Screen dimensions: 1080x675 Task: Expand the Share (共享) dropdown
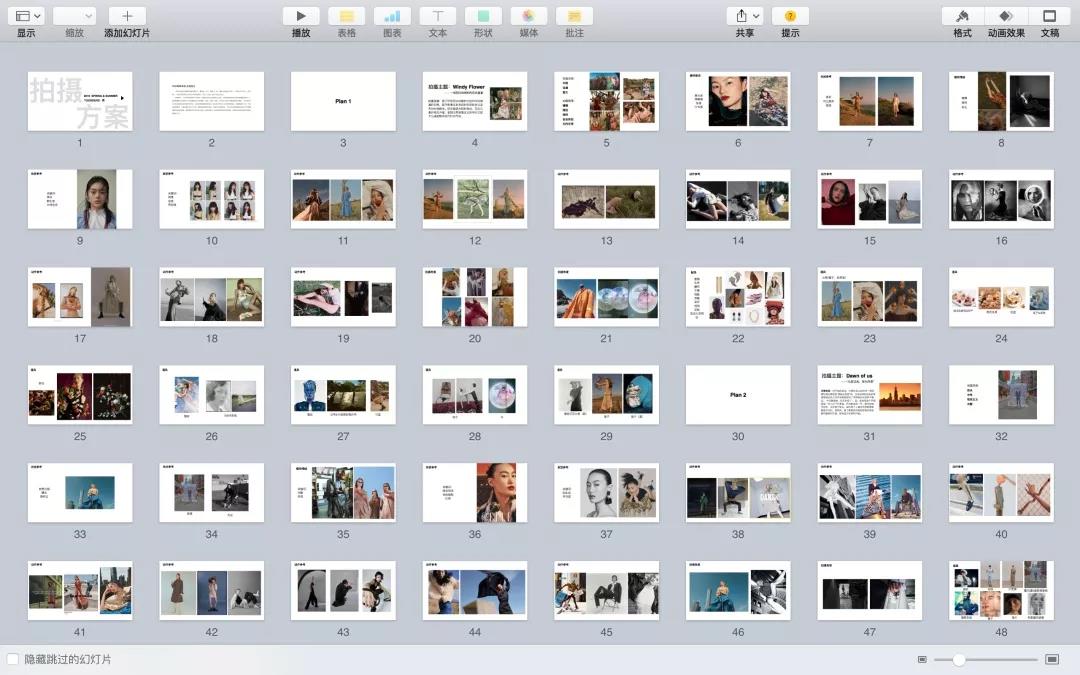point(745,16)
